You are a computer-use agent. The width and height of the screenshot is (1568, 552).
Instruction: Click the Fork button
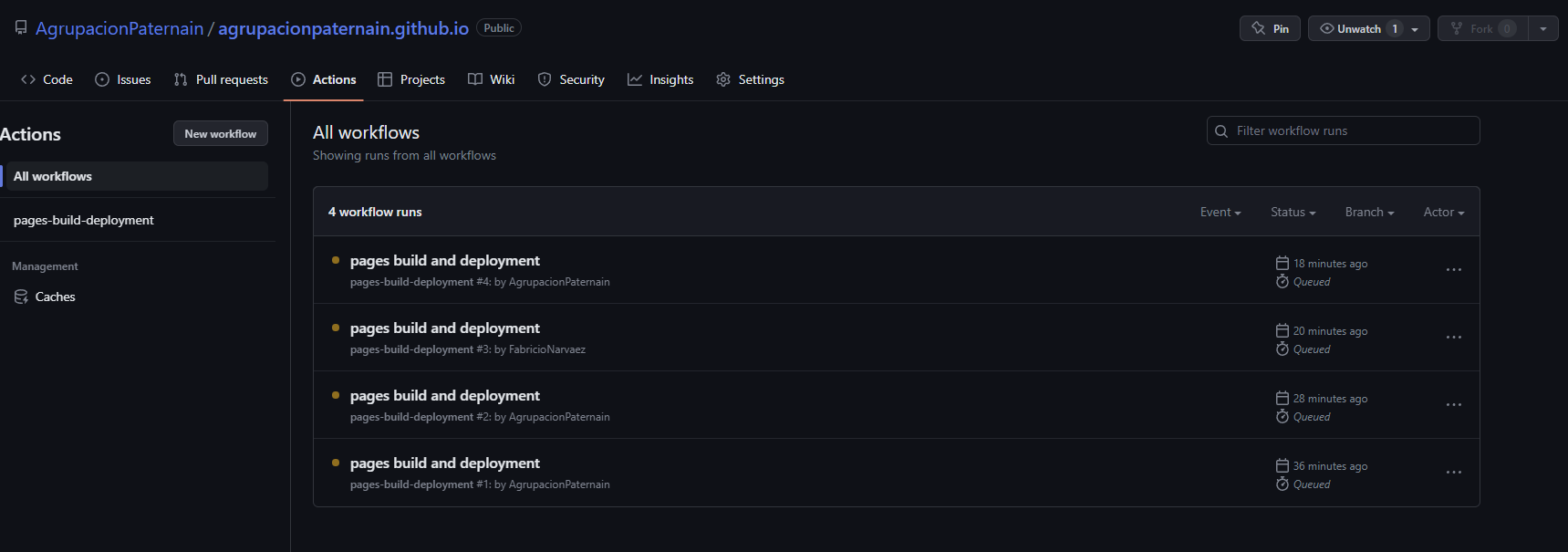pyautogui.click(x=1482, y=28)
